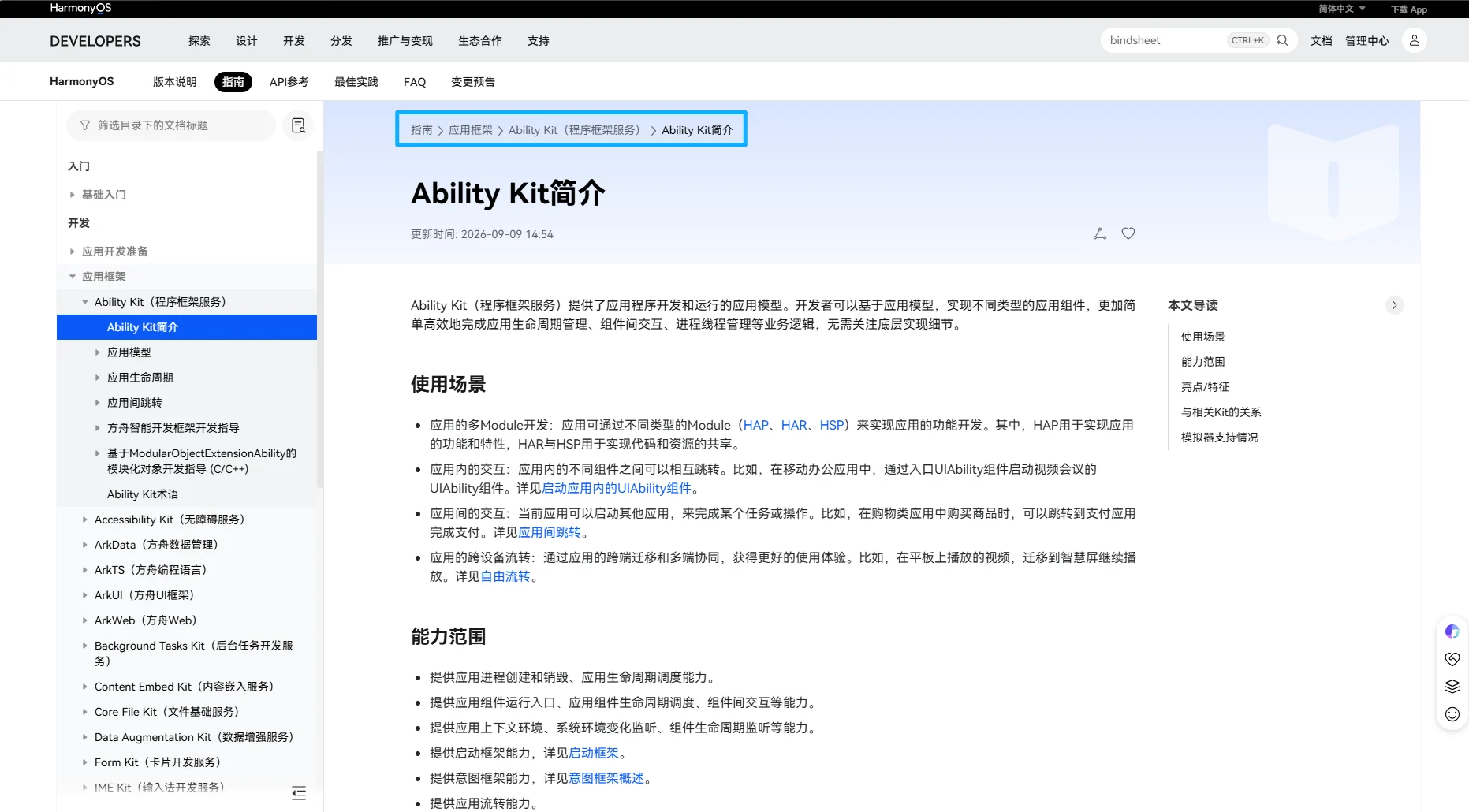Viewport: 1469px width, 812px height.
Task: Open the AI assistant floating icon
Action: pos(1452,631)
